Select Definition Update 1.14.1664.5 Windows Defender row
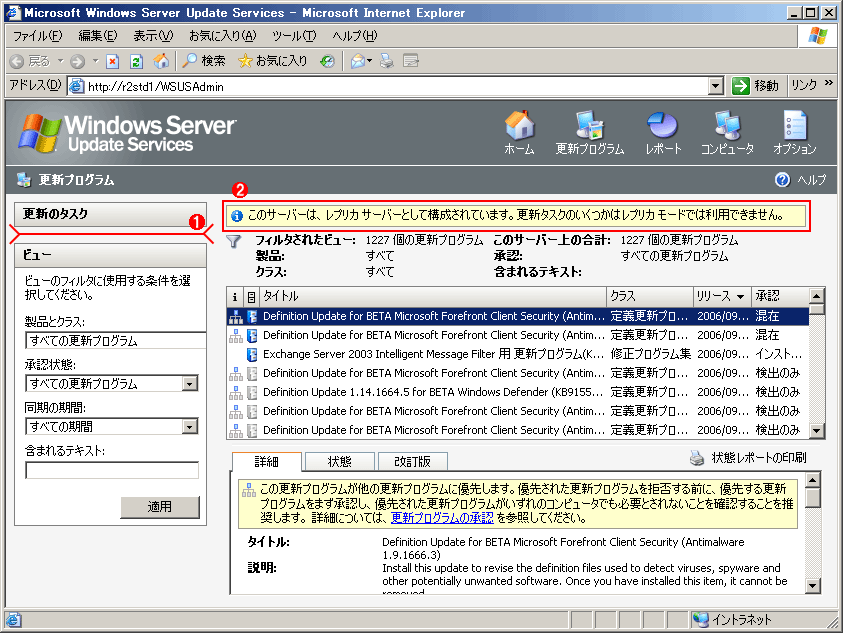This screenshot has width=843, height=633. (x=518, y=392)
